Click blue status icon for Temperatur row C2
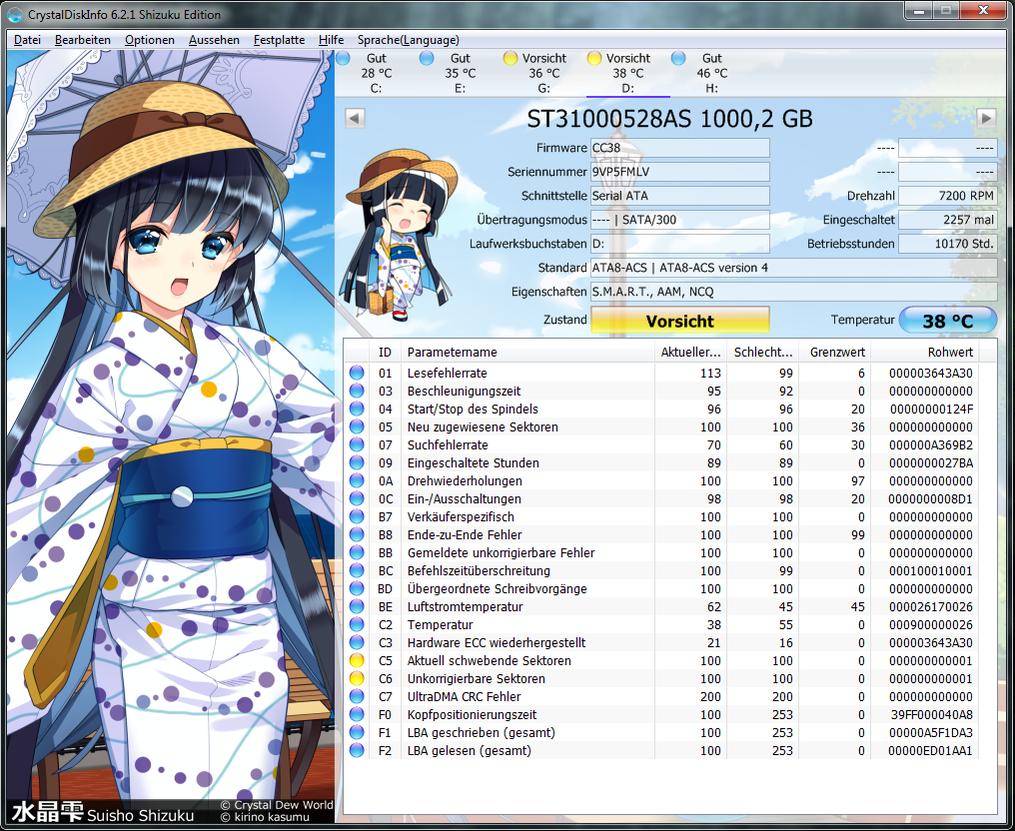The width and height of the screenshot is (1015, 831). tap(356, 625)
